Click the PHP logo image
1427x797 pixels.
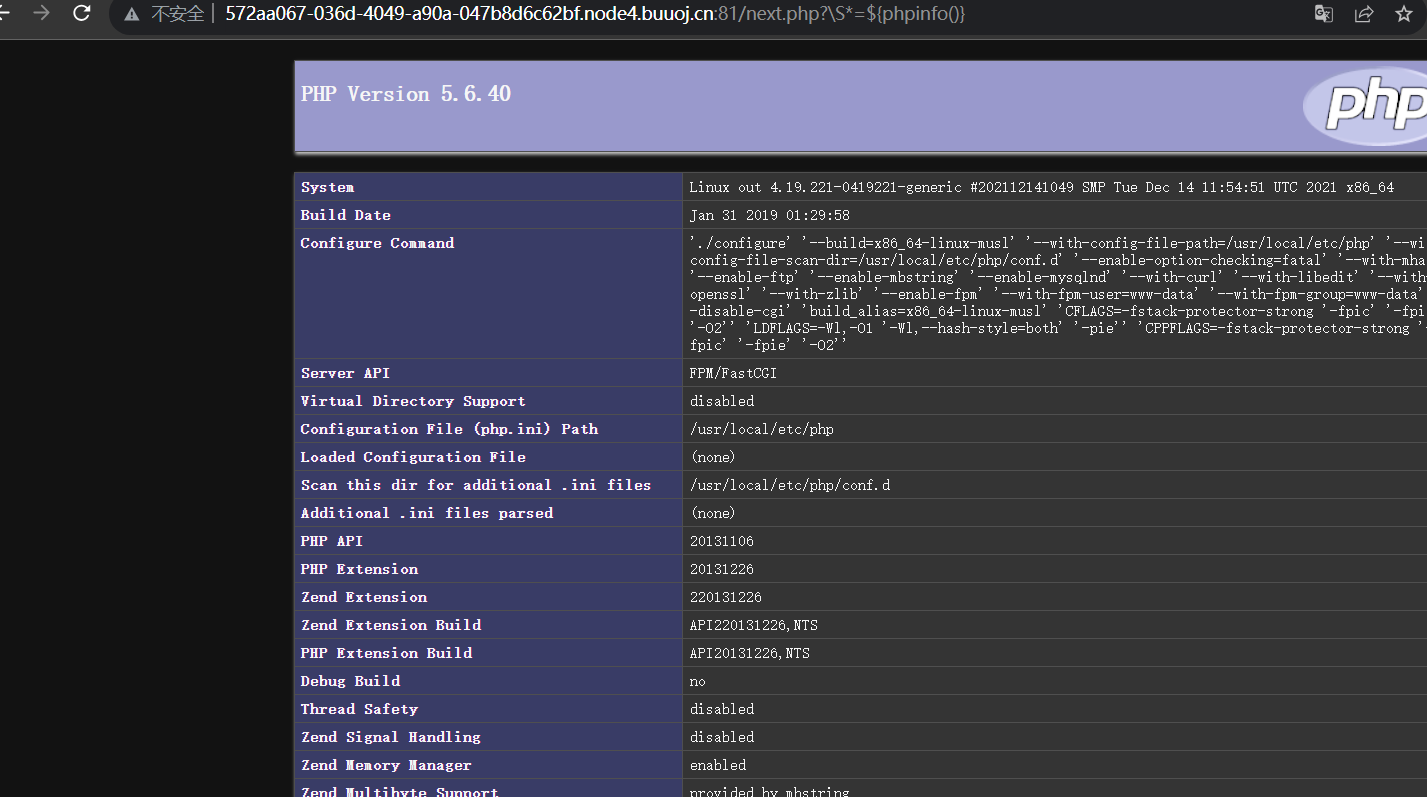click(1366, 105)
